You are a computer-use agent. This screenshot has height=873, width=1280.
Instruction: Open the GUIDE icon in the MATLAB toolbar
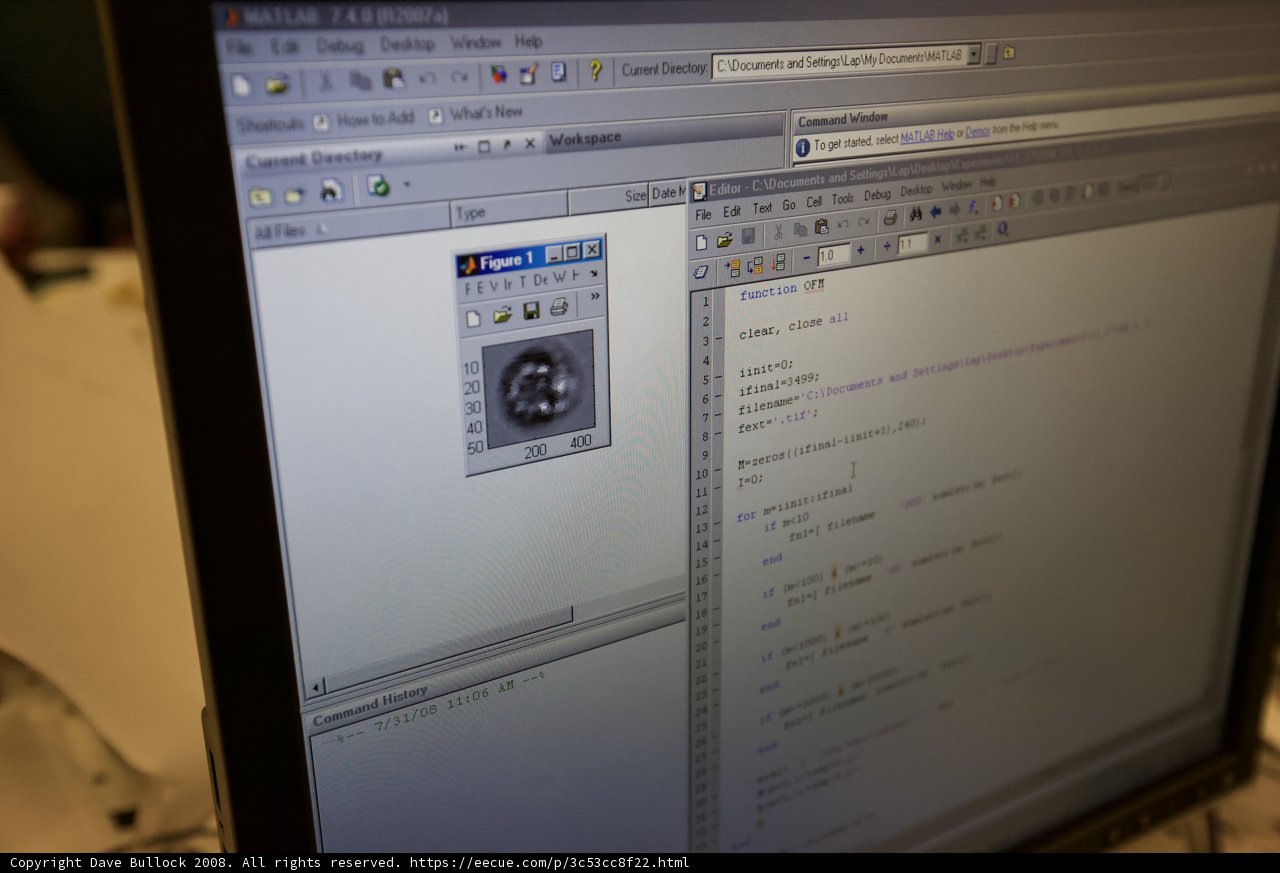pyautogui.click(x=529, y=73)
